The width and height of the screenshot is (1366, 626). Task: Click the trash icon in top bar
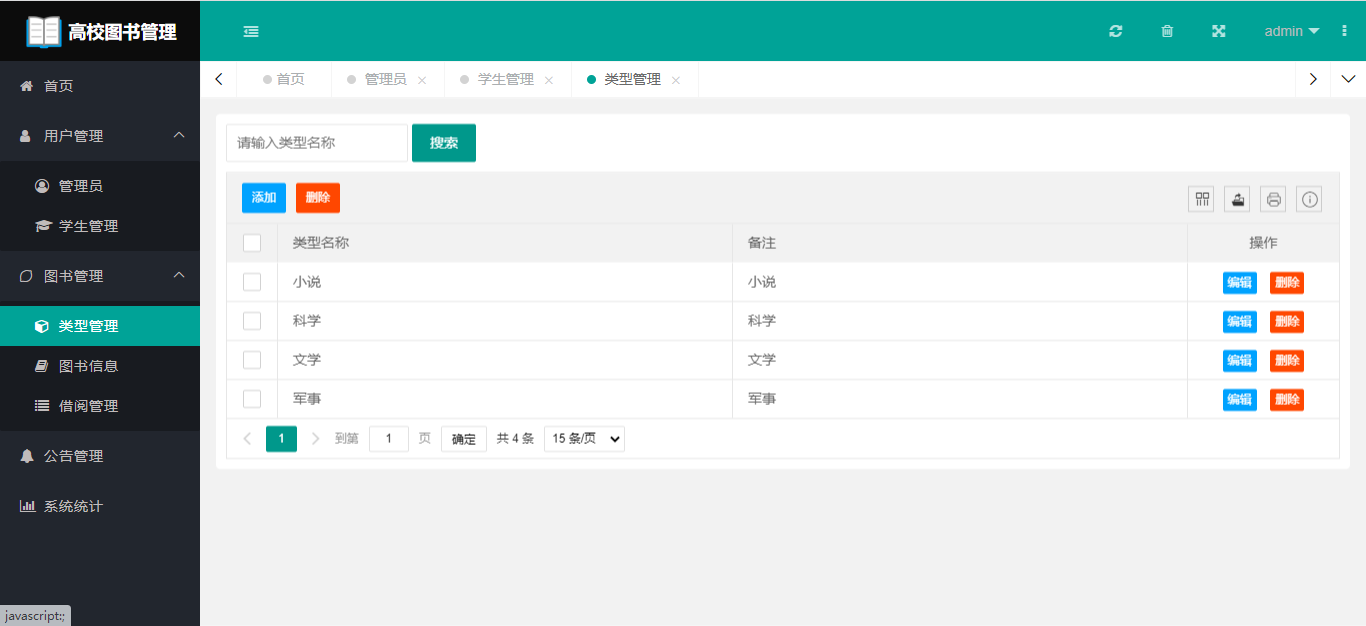(x=1167, y=31)
